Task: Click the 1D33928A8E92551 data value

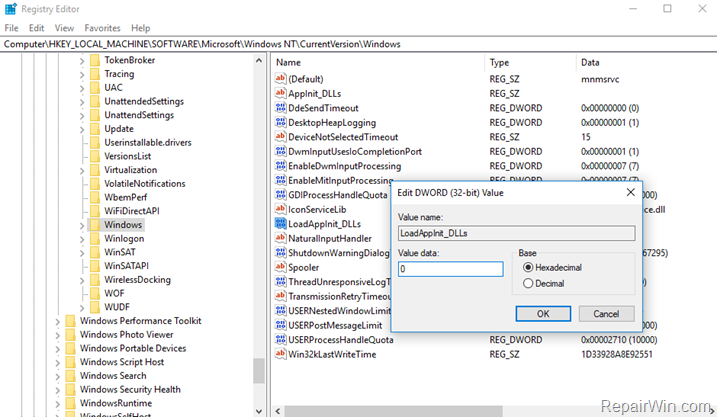Action: tap(616, 354)
